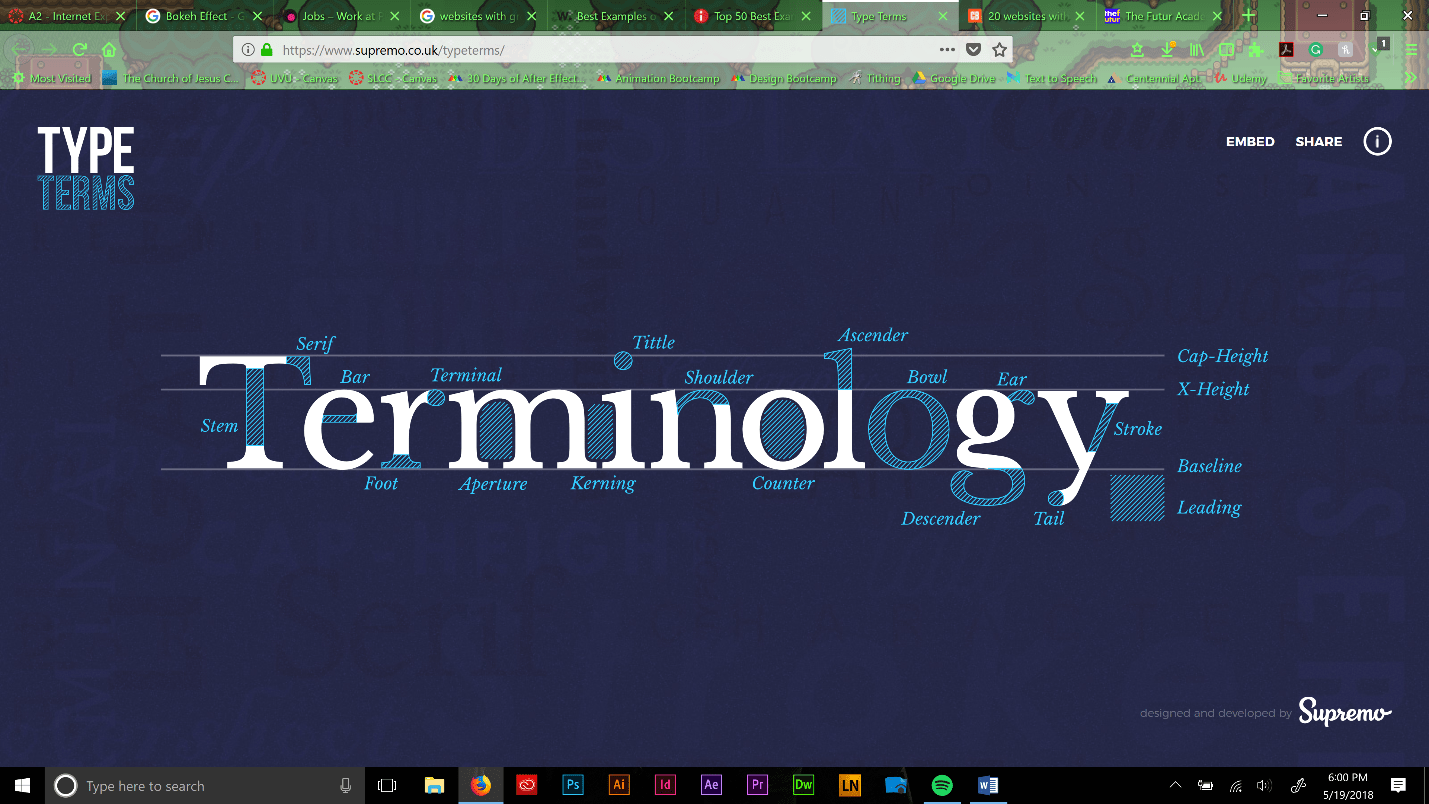The image size is (1429, 804).
Task: Open Spotify from the taskbar
Action: pyautogui.click(x=942, y=785)
